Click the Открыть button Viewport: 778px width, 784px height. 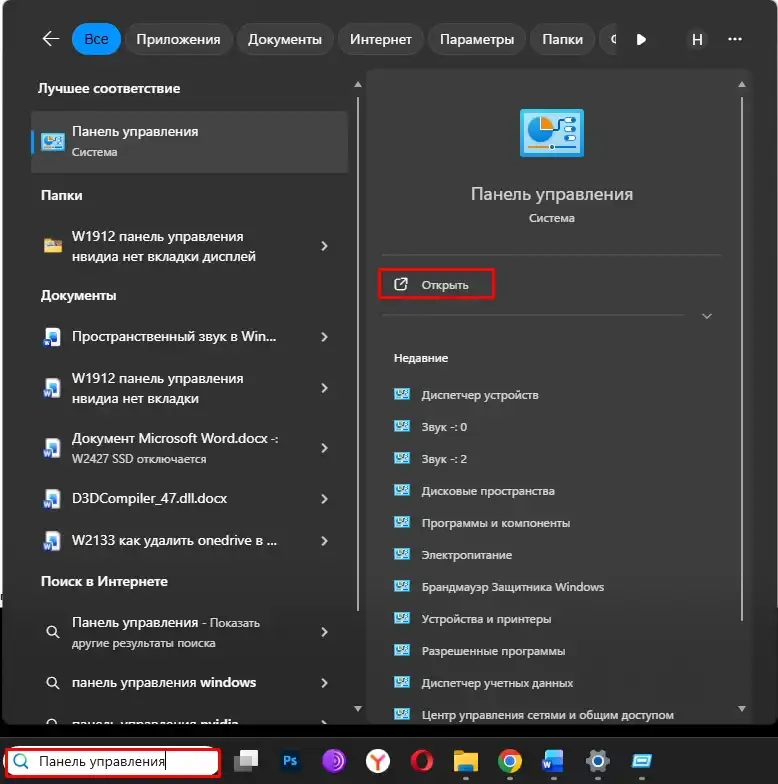click(x=436, y=284)
